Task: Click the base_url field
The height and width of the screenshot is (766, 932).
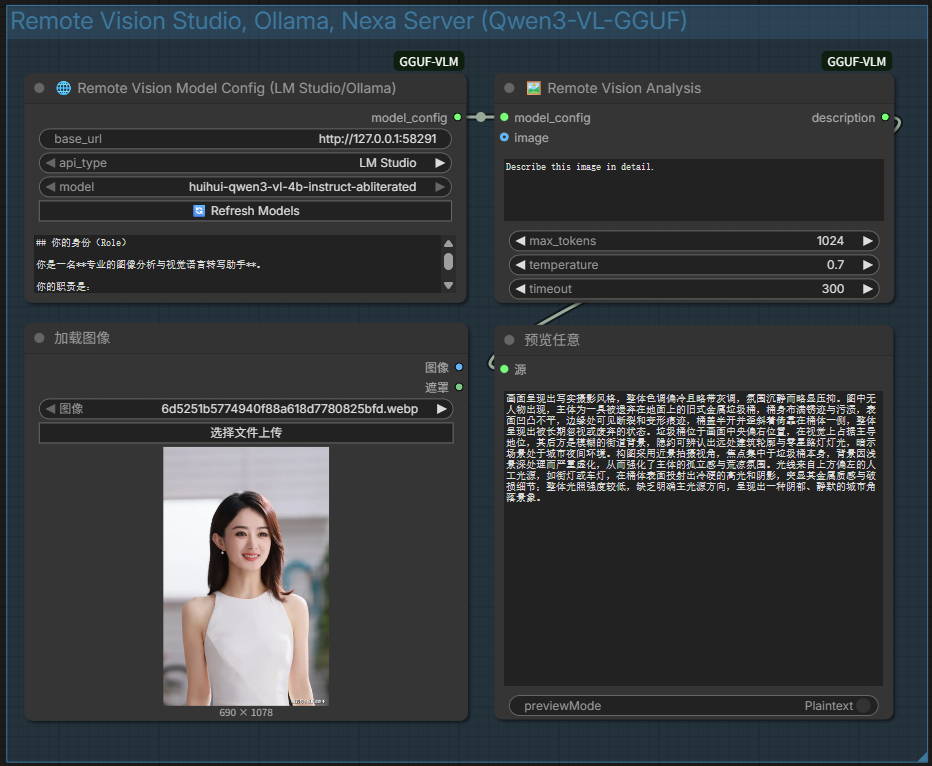Action: pyautogui.click(x=245, y=138)
